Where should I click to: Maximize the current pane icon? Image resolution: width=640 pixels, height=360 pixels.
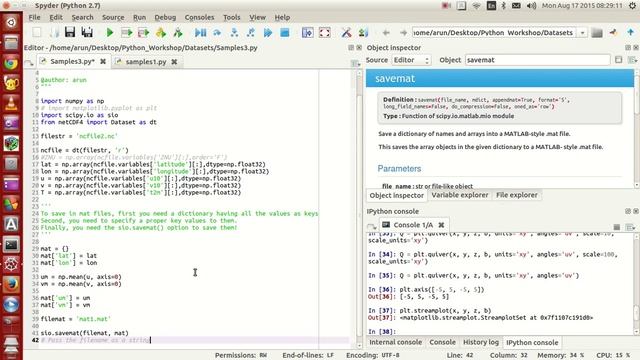(x=307, y=33)
